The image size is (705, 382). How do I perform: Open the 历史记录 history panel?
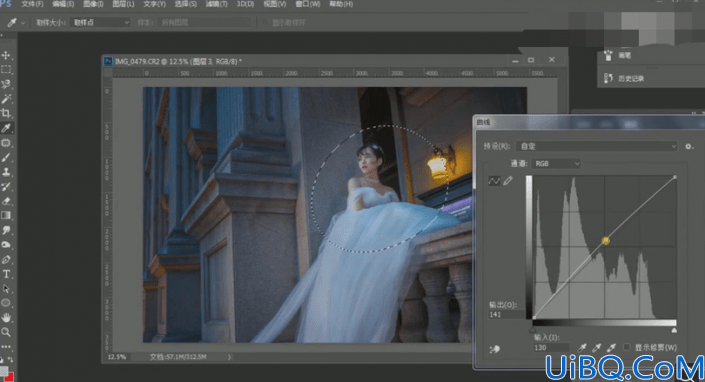tap(631, 79)
